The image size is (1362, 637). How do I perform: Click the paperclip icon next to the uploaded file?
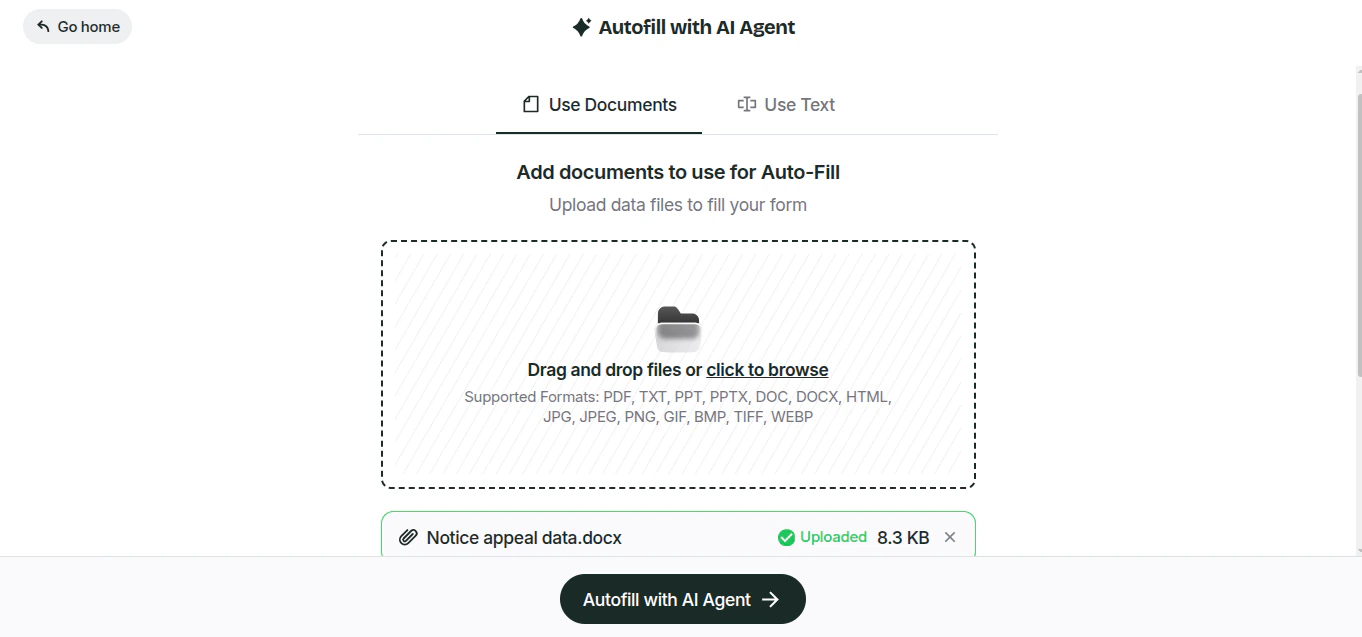(407, 537)
